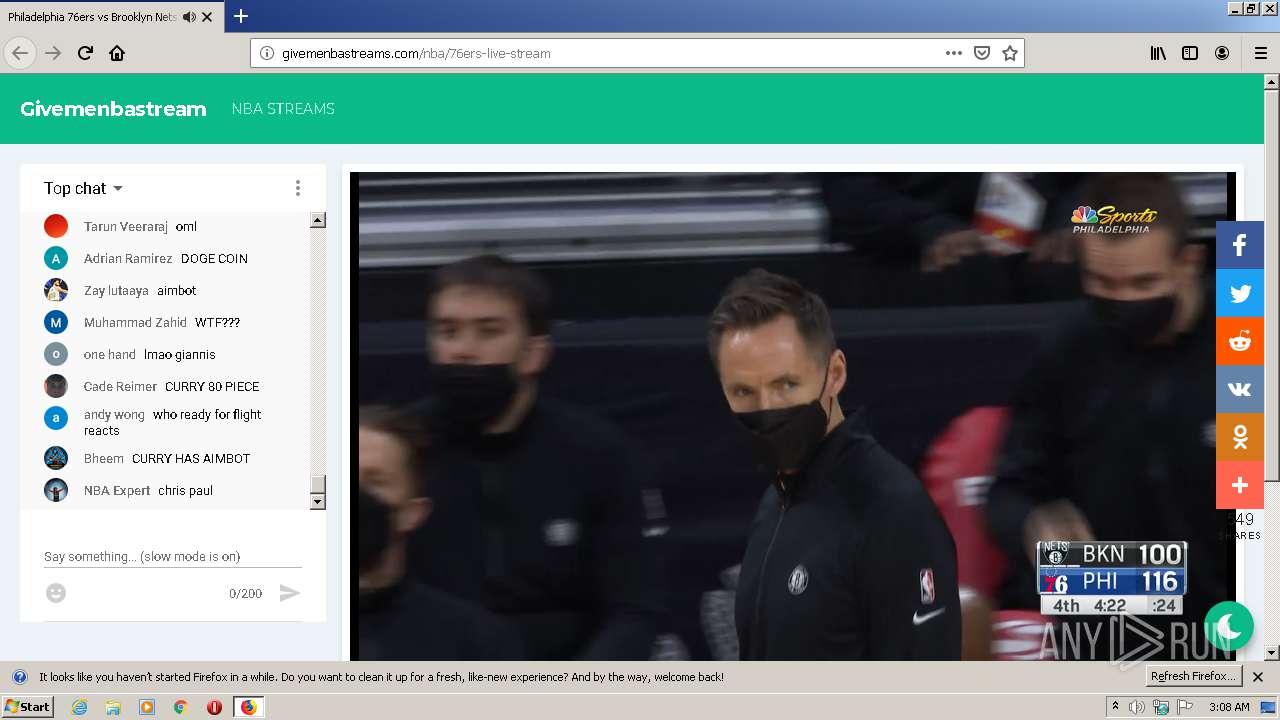Open Windows Explorer from the taskbar

(x=113, y=707)
